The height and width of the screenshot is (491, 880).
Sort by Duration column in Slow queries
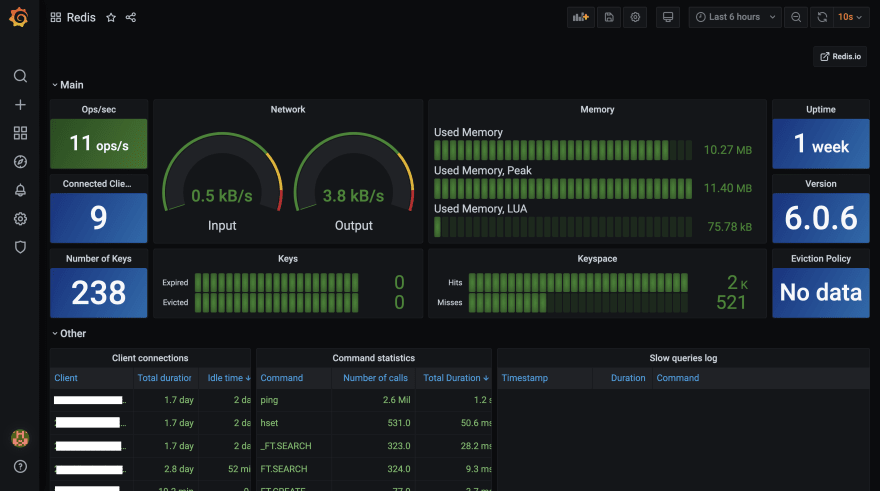tap(628, 378)
